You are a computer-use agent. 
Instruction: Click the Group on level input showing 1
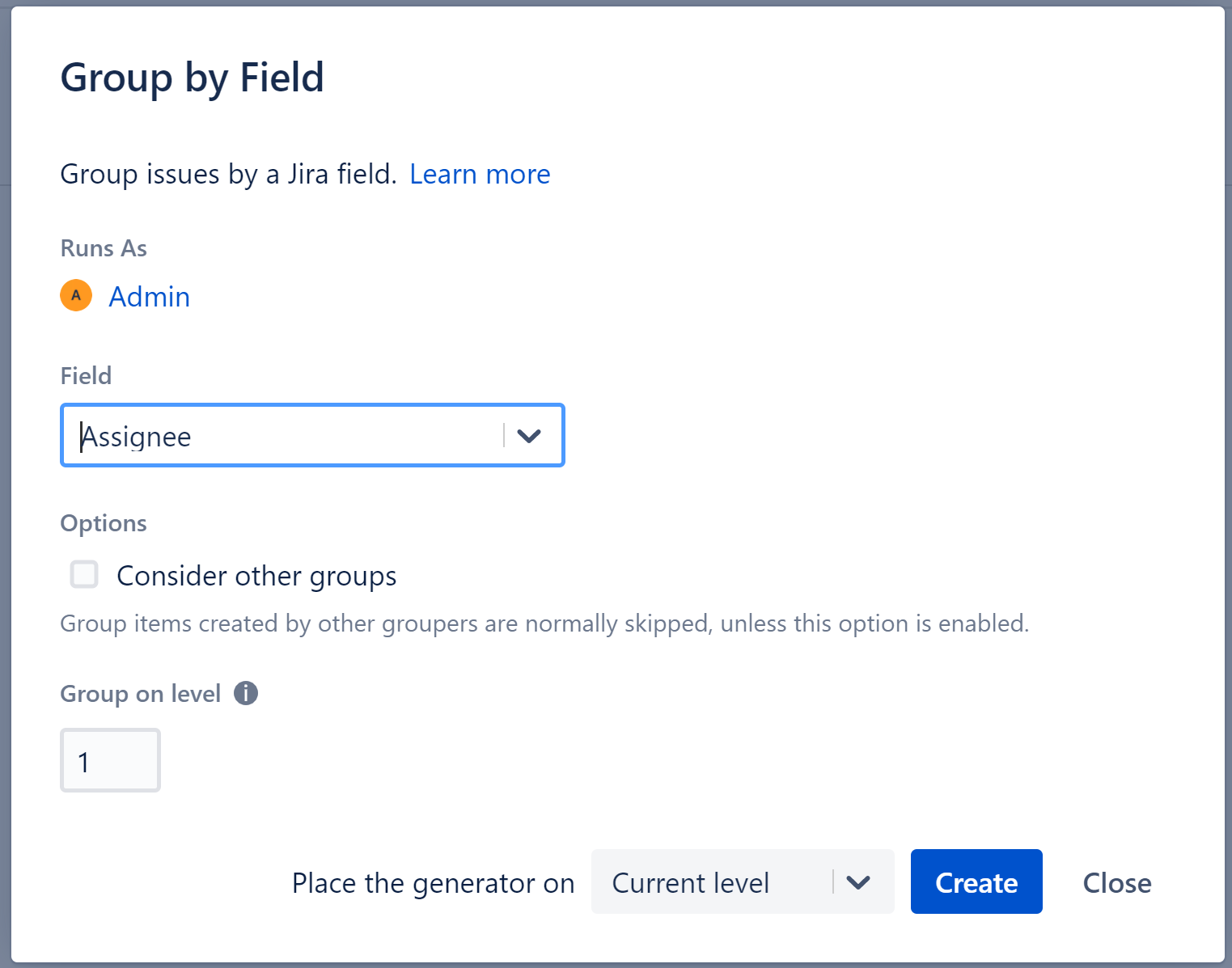click(x=110, y=759)
